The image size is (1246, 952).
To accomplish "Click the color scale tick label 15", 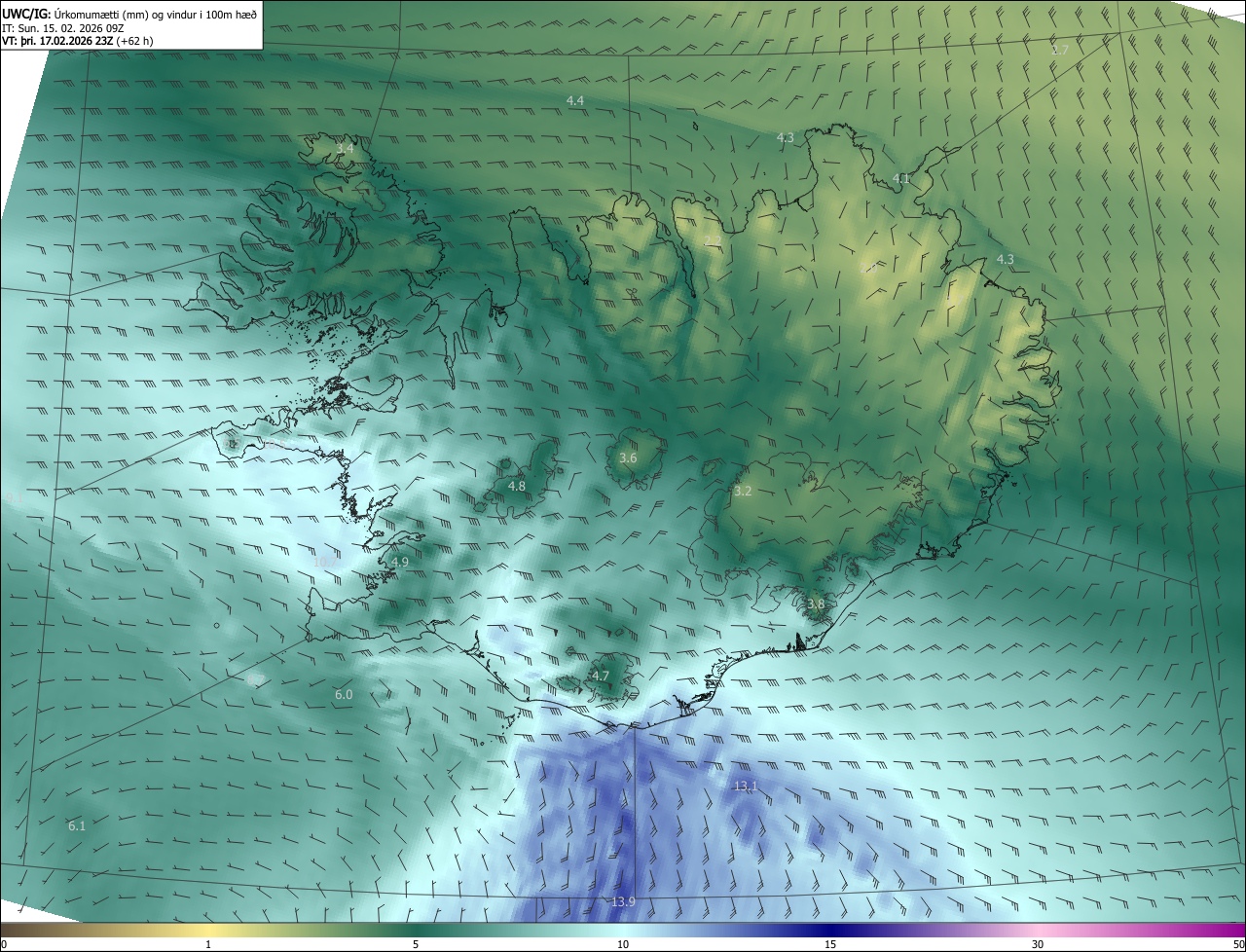I will click(x=830, y=944).
